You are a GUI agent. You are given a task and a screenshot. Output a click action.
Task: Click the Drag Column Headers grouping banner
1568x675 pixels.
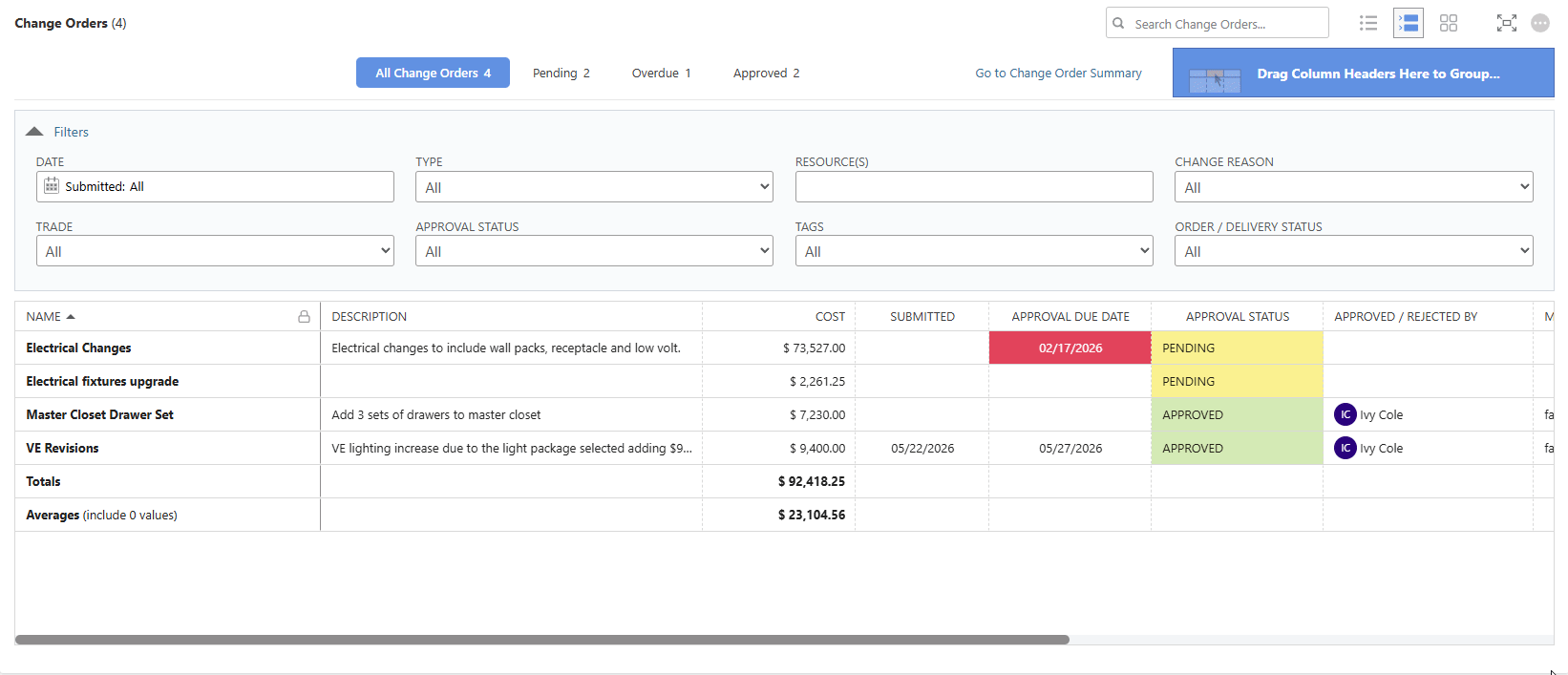tap(1363, 73)
